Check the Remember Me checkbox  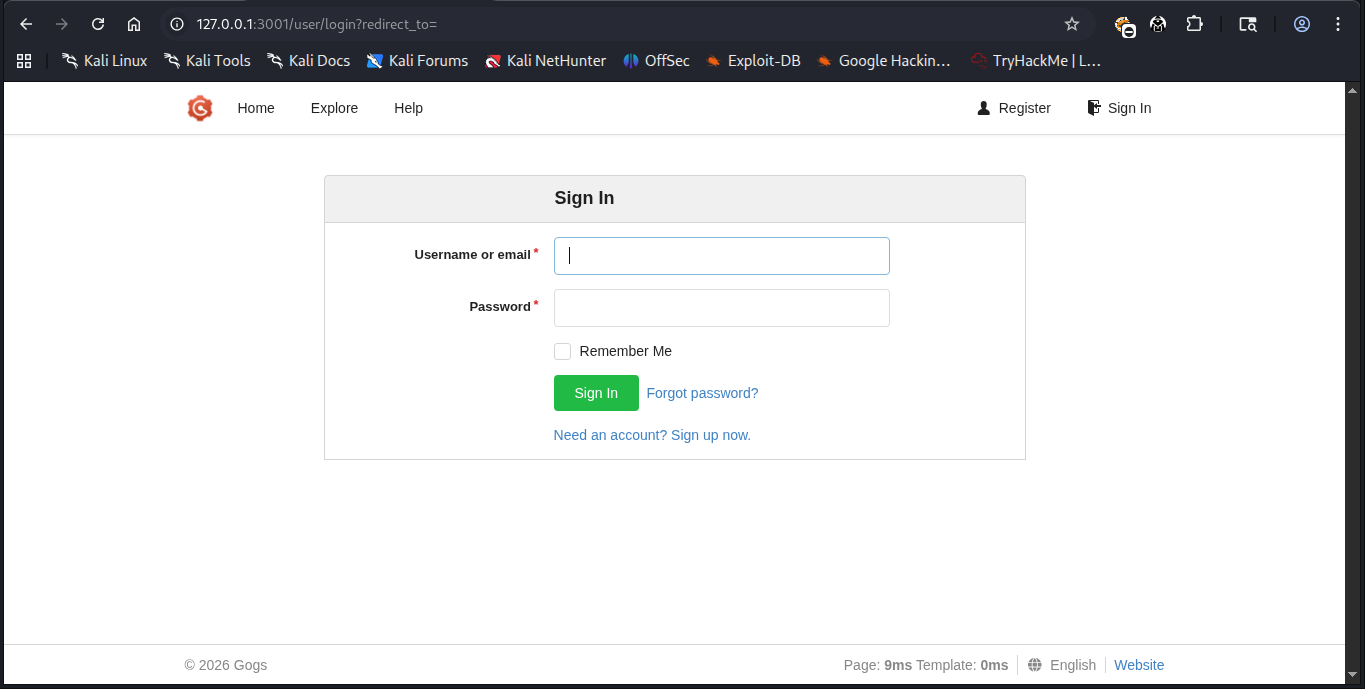tap(562, 351)
